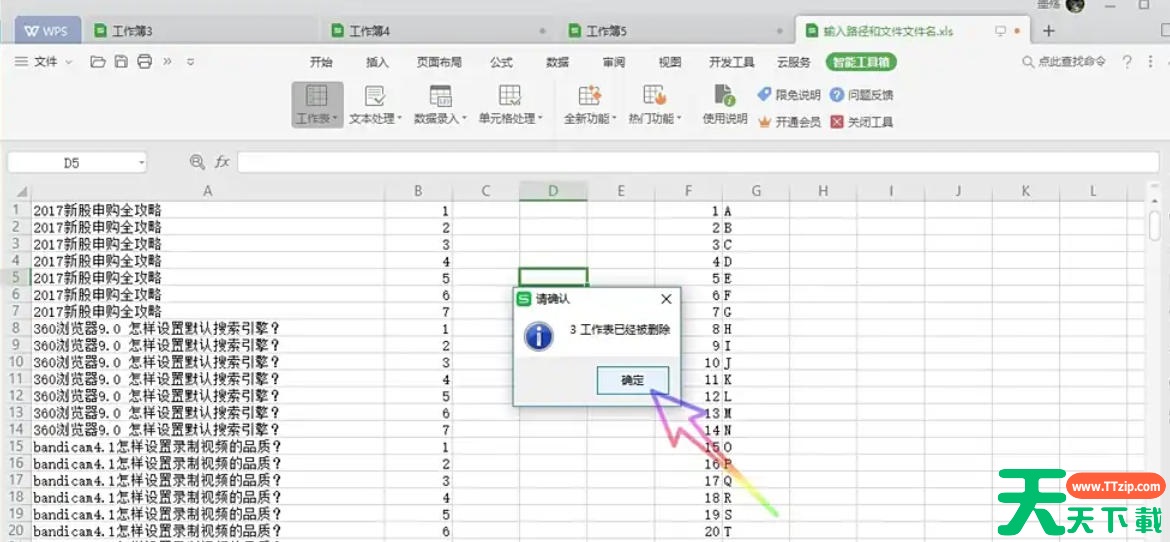
Task: Click cell G20 containing T
Action: click(x=756, y=532)
